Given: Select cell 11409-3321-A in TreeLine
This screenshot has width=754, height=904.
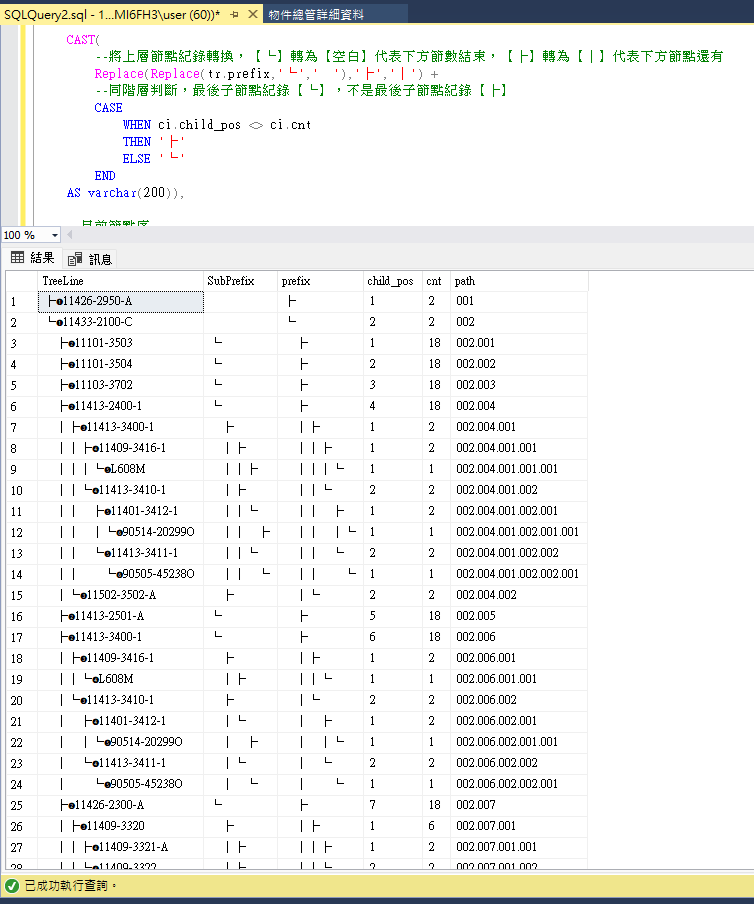Looking at the screenshot, I should click(x=120, y=847).
